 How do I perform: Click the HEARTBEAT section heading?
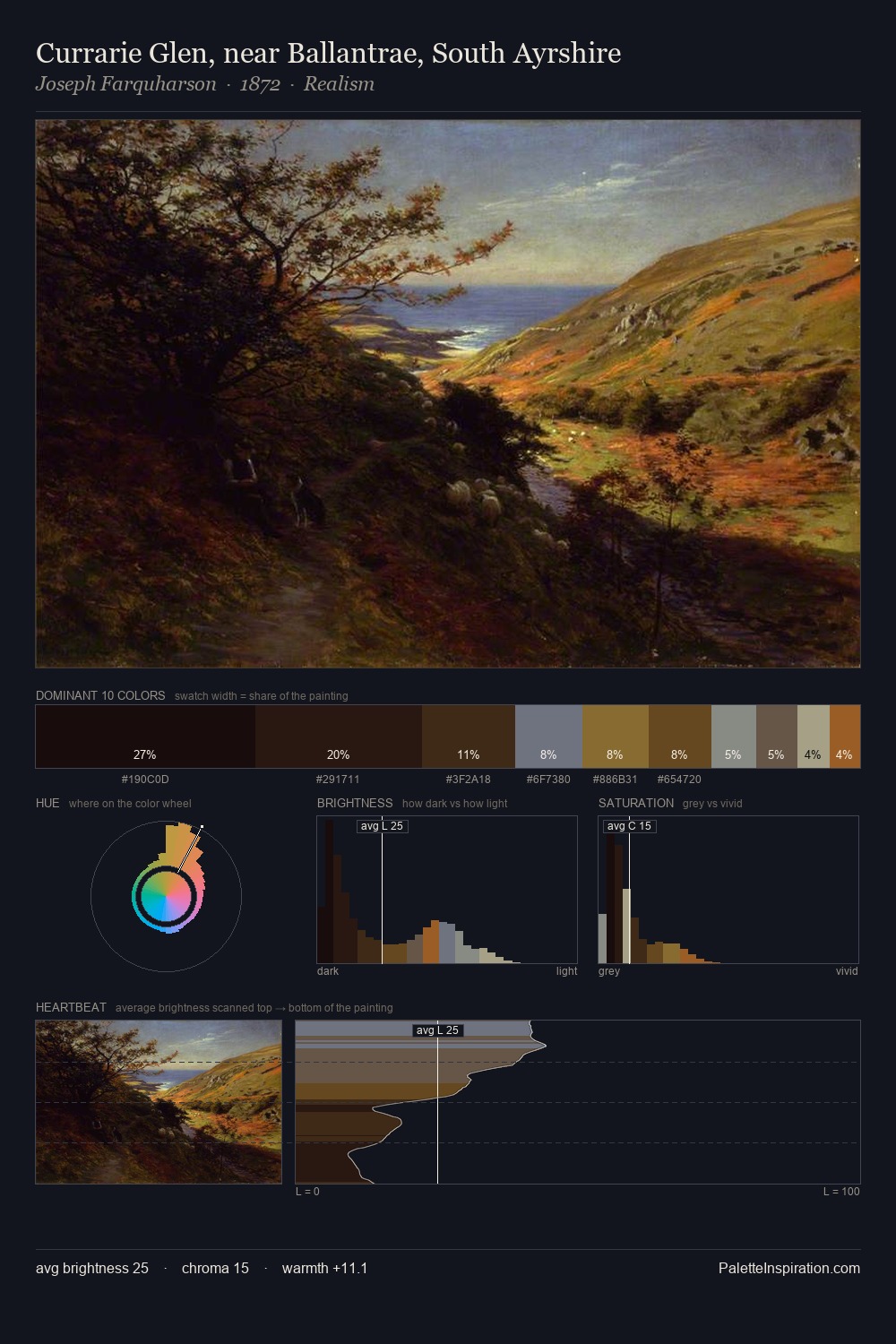click(x=71, y=1007)
